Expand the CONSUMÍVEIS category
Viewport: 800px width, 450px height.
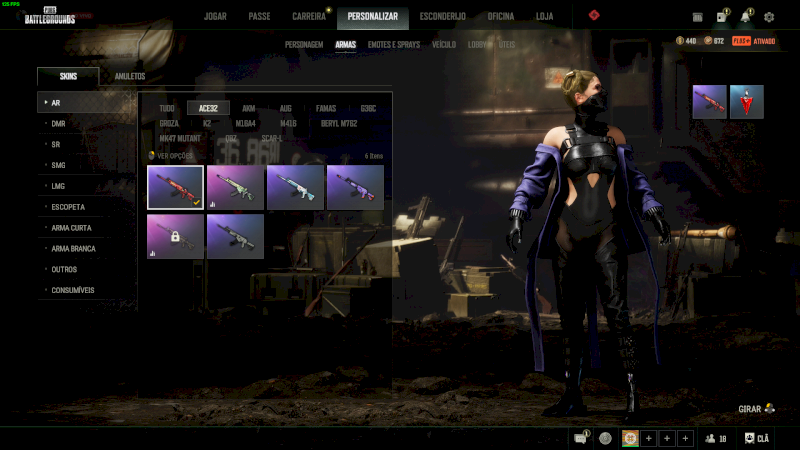pos(87,290)
